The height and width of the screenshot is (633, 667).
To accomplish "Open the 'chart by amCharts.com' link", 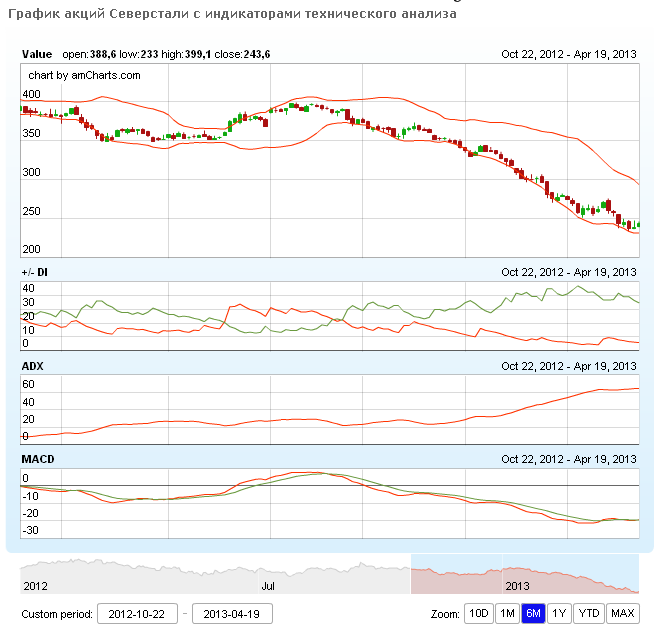I will [x=84, y=75].
